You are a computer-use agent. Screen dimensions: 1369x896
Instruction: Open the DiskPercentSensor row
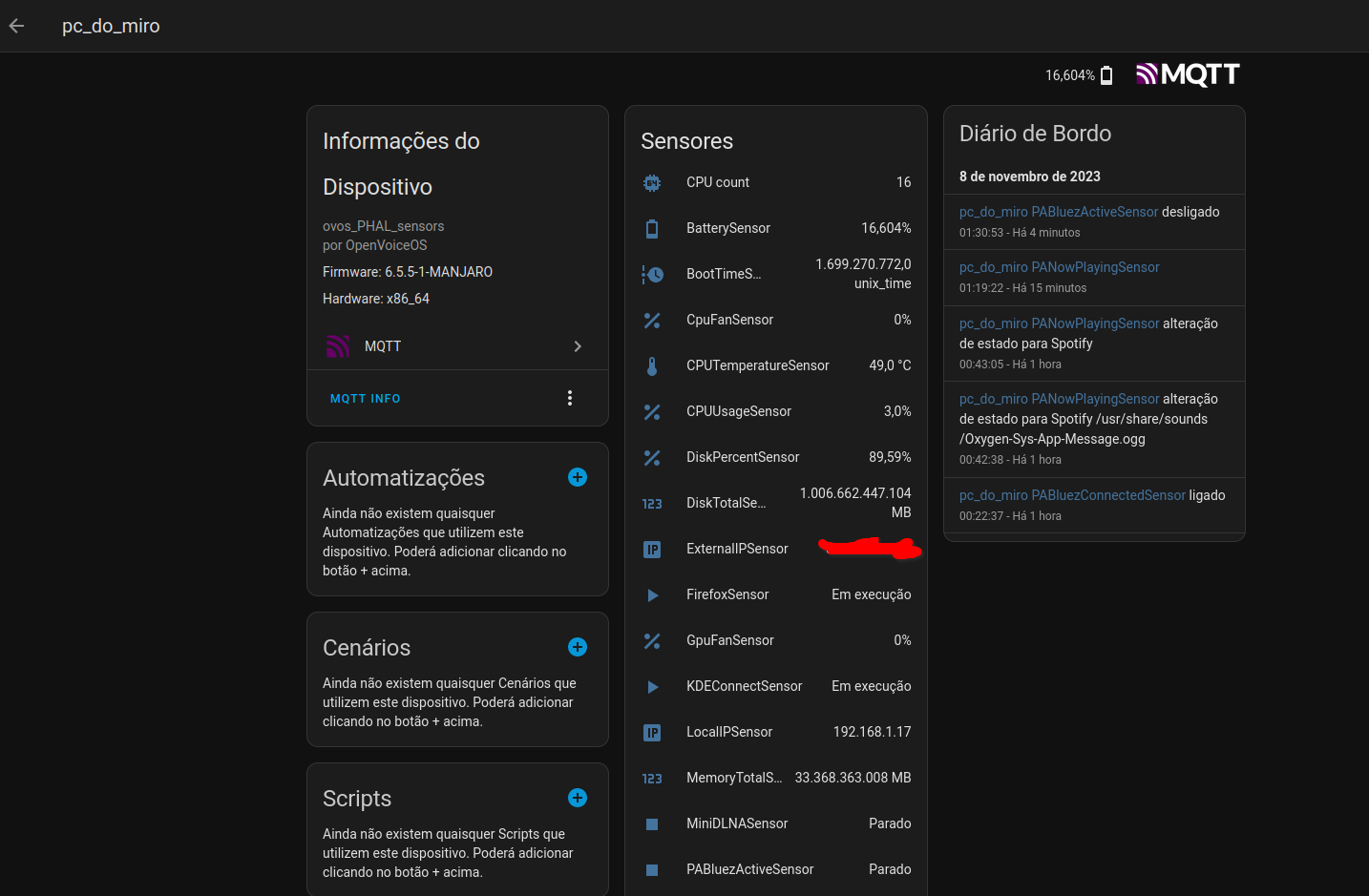(x=775, y=457)
